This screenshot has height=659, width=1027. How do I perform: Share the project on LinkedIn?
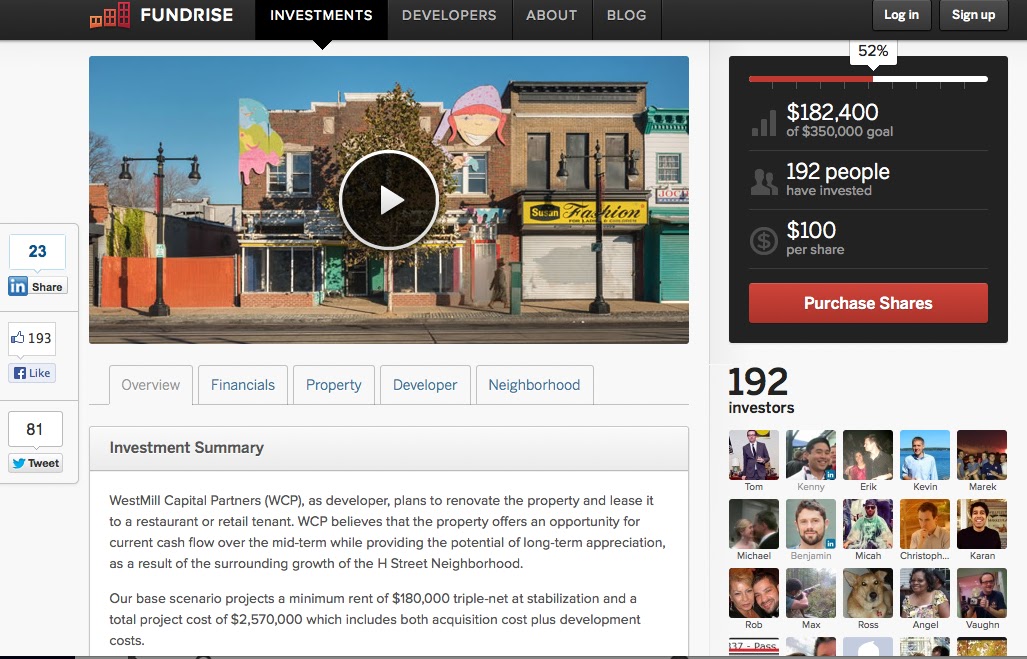click(x=37, y=286)
